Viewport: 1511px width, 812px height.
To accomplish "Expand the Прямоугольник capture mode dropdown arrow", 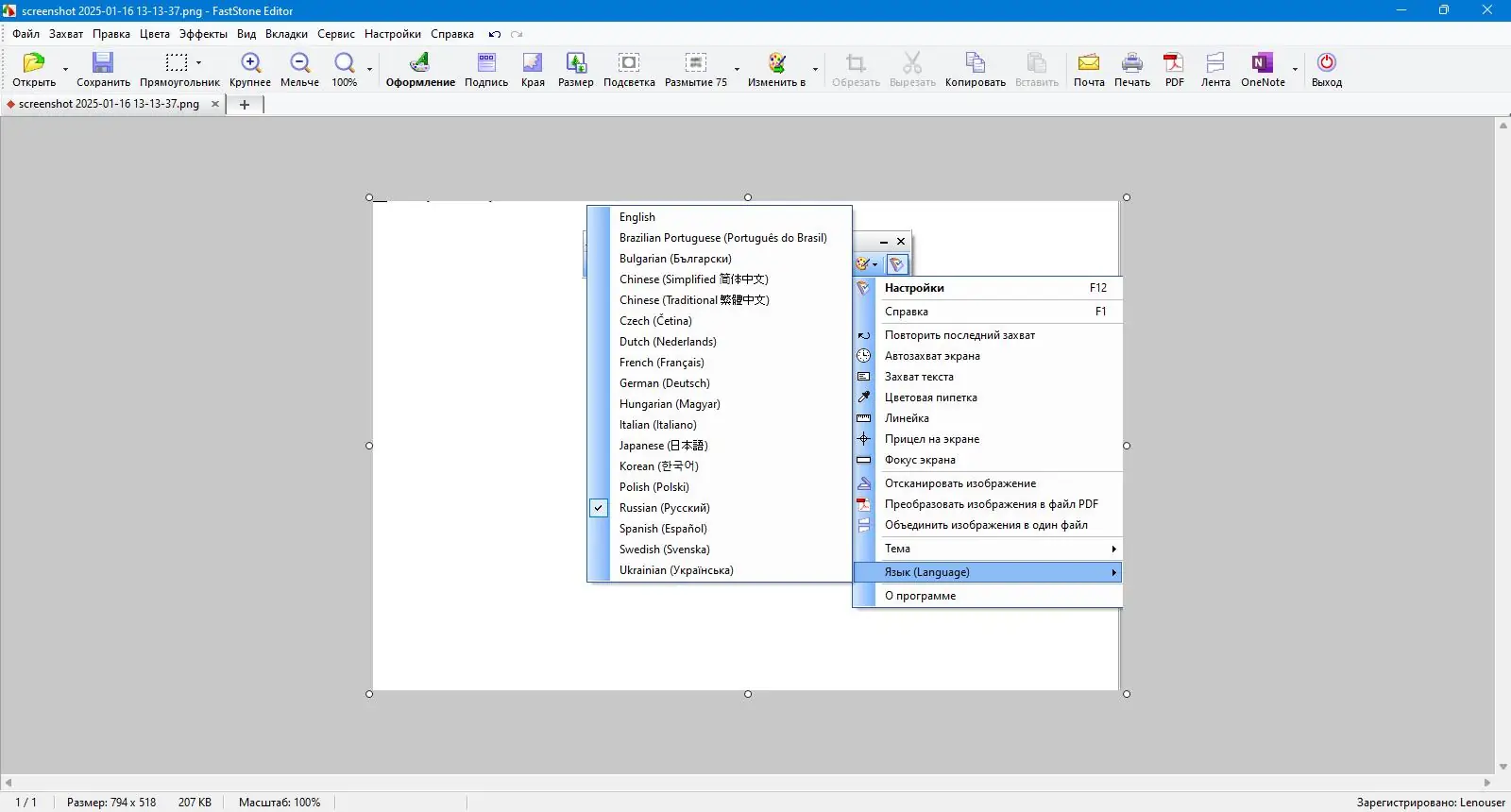I will pyautogui.click(x=198, y=63).
